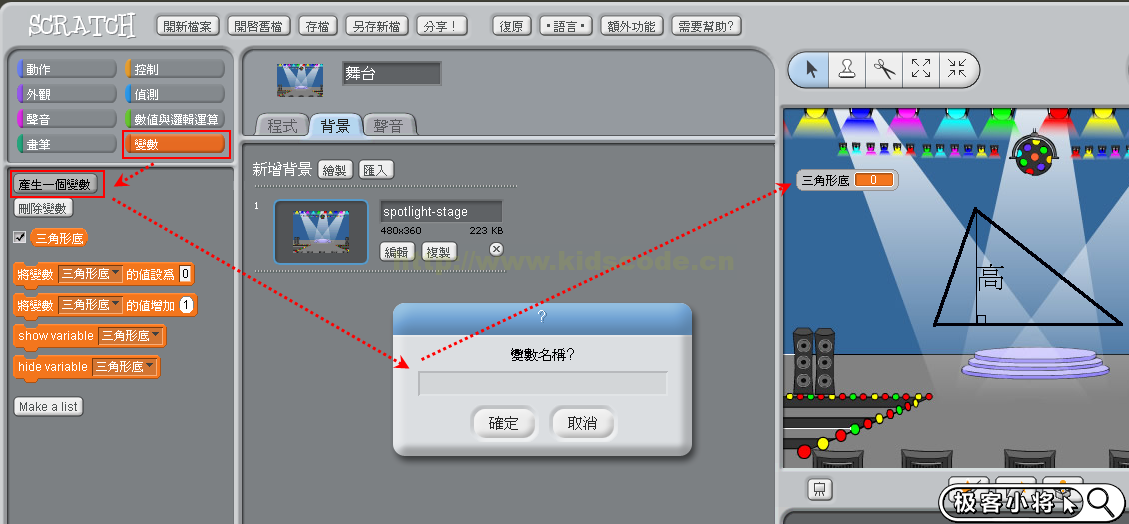1129x524 pixels.
Task: Delete the spotlight-stage background with the X icon
Action: click(496, 249)
